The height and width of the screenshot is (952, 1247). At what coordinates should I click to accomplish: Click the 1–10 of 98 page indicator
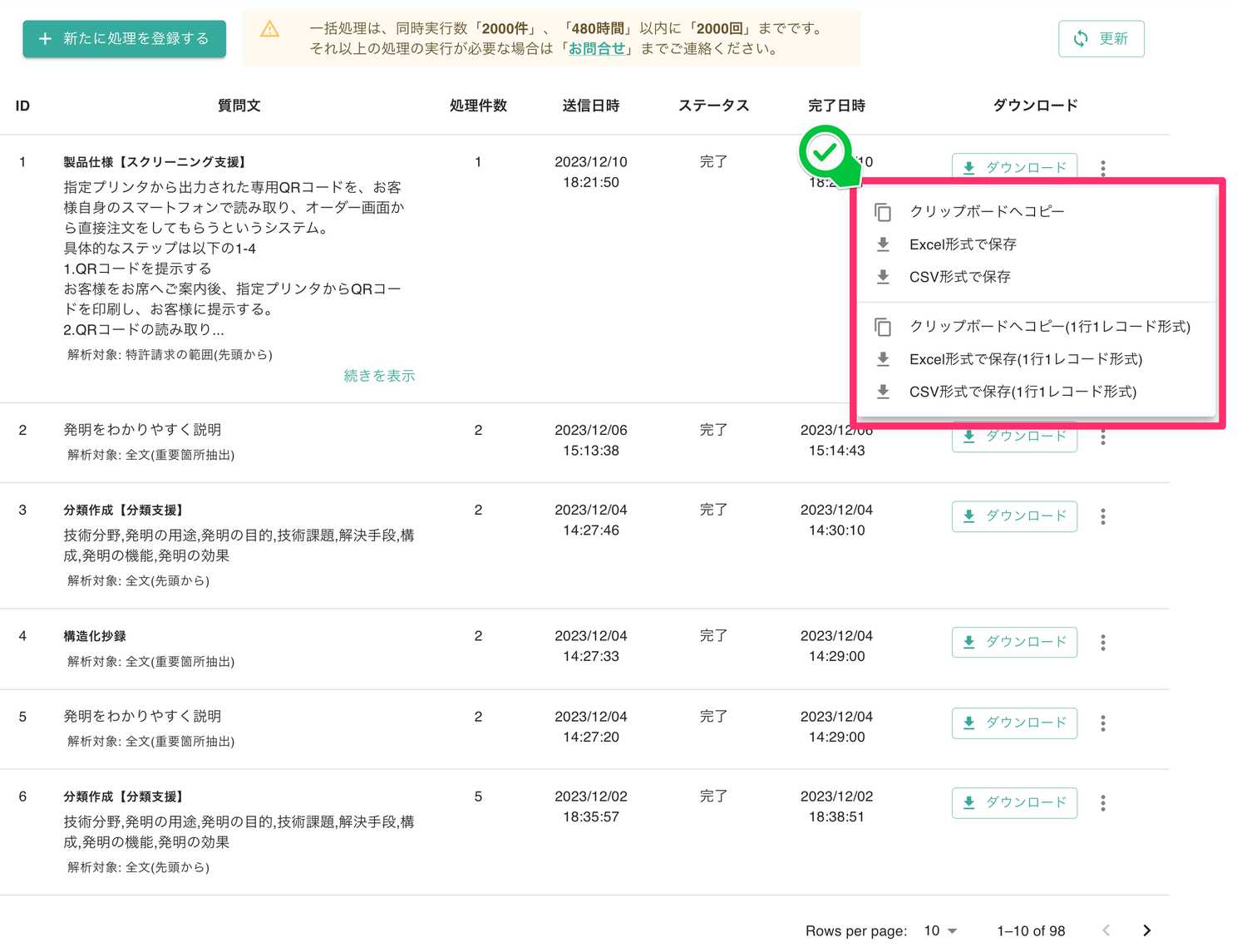pyautogui.click(x=1031, y=931)
